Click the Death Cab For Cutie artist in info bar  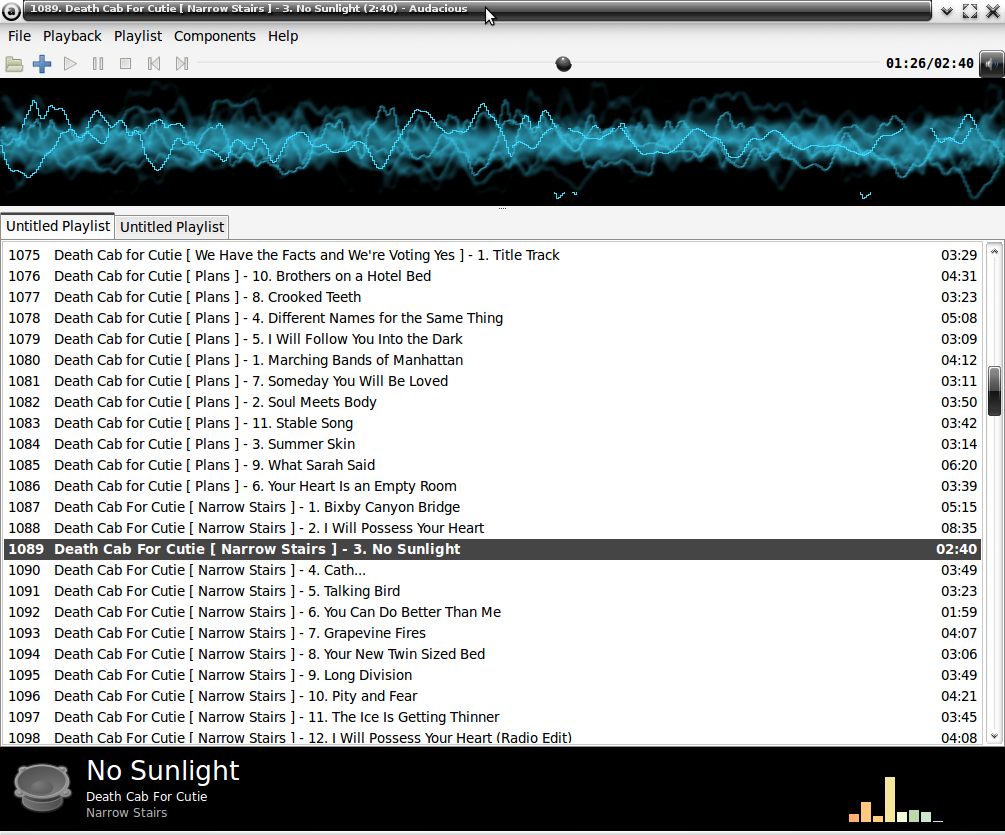[147, 797]
